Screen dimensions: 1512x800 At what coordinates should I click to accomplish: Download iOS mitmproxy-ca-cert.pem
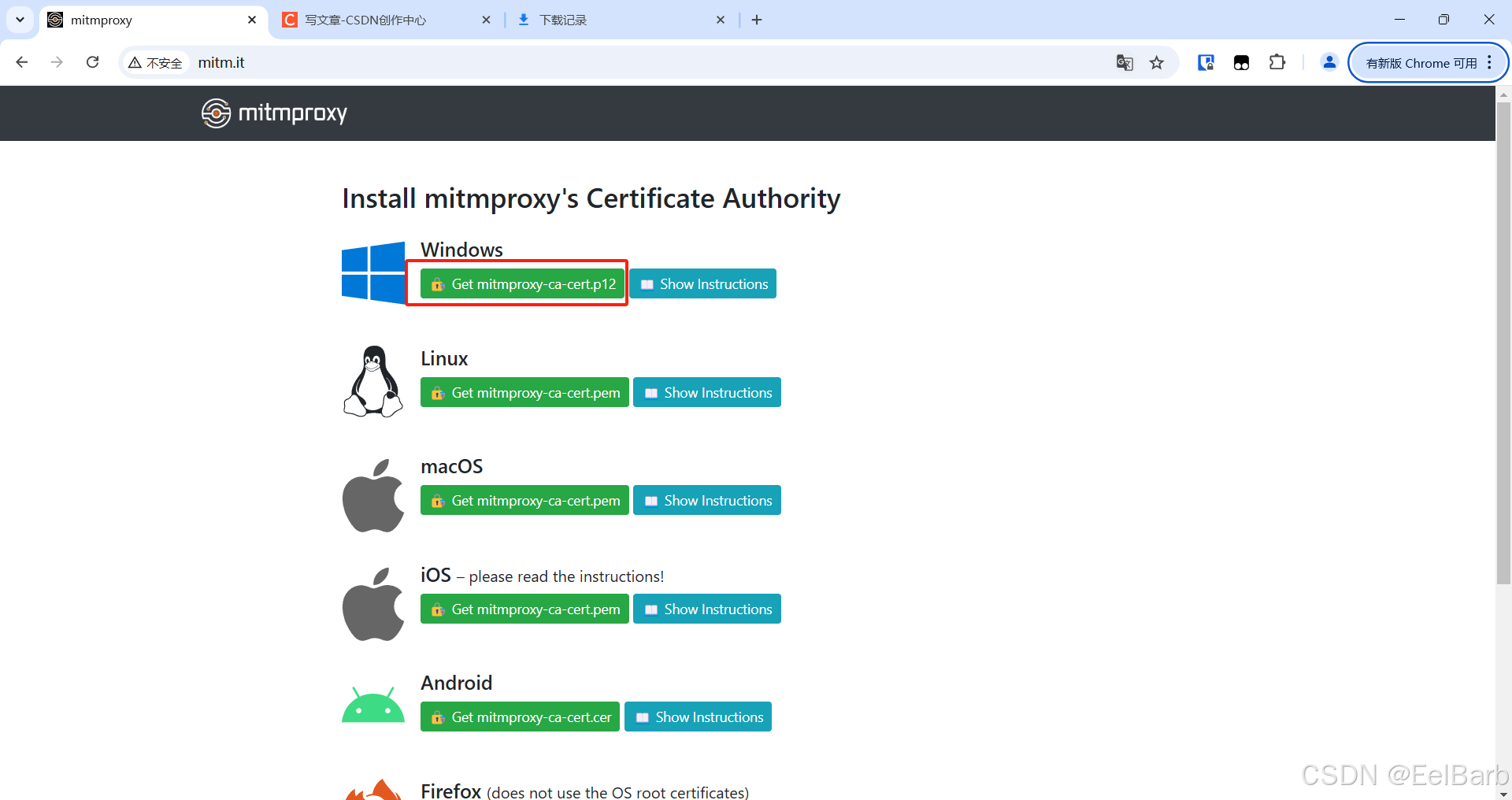click(x=524, y=609)
